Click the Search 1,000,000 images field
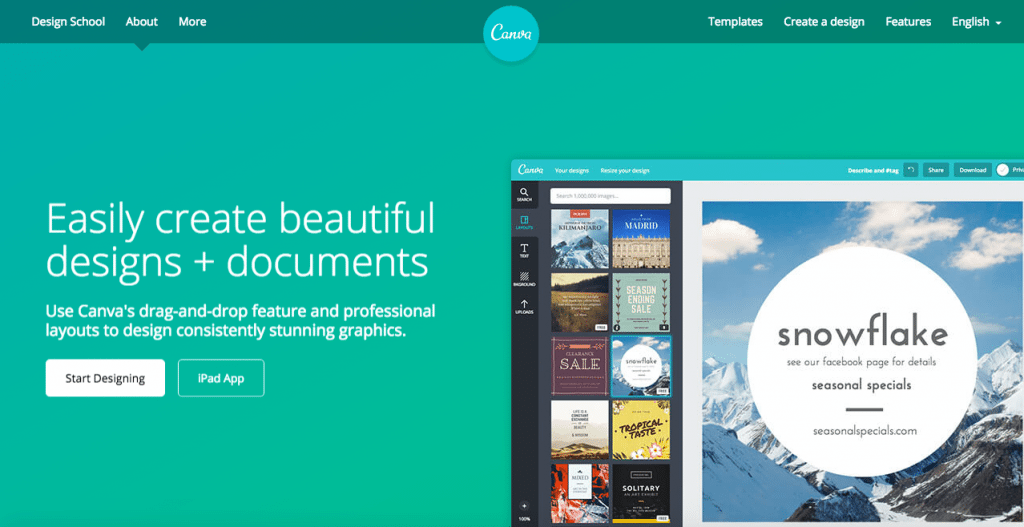 click(x=610, y=196)
